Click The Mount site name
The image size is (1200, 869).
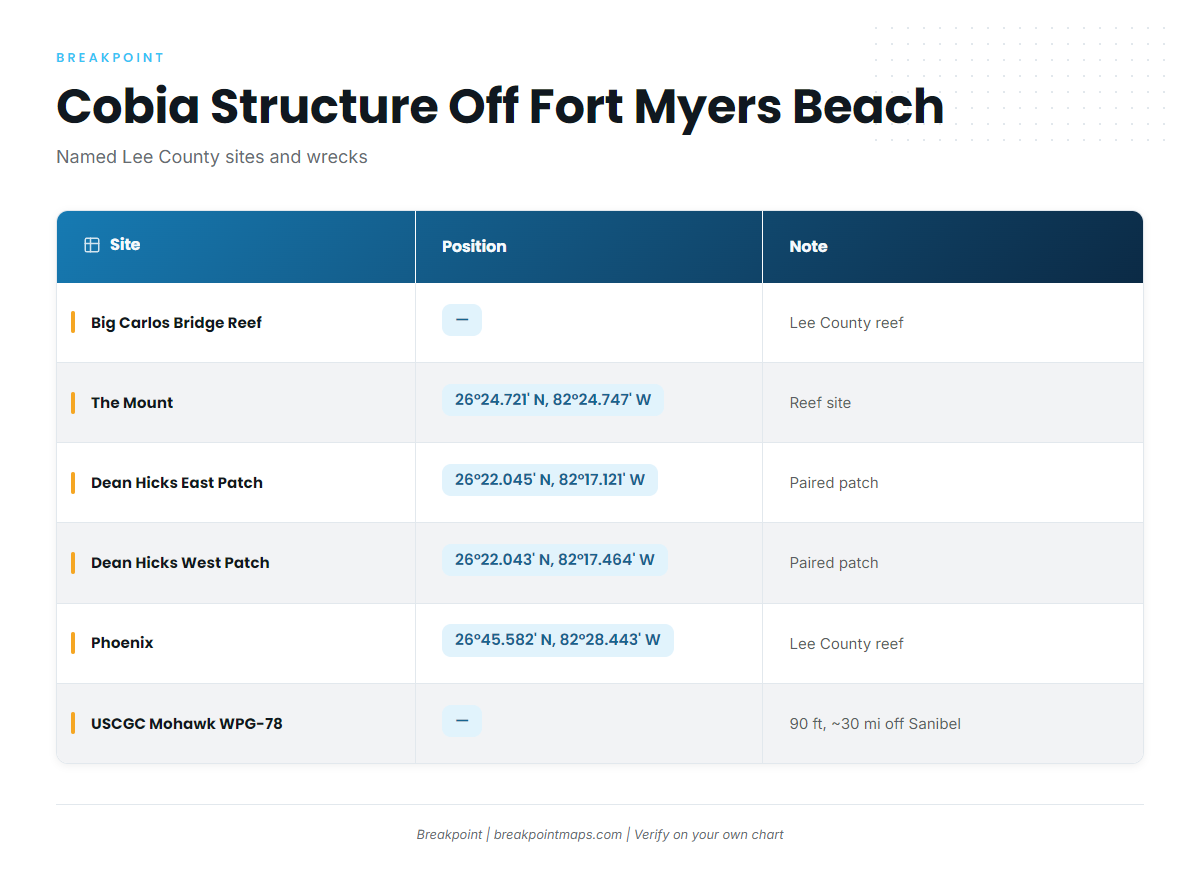(132, 403)
